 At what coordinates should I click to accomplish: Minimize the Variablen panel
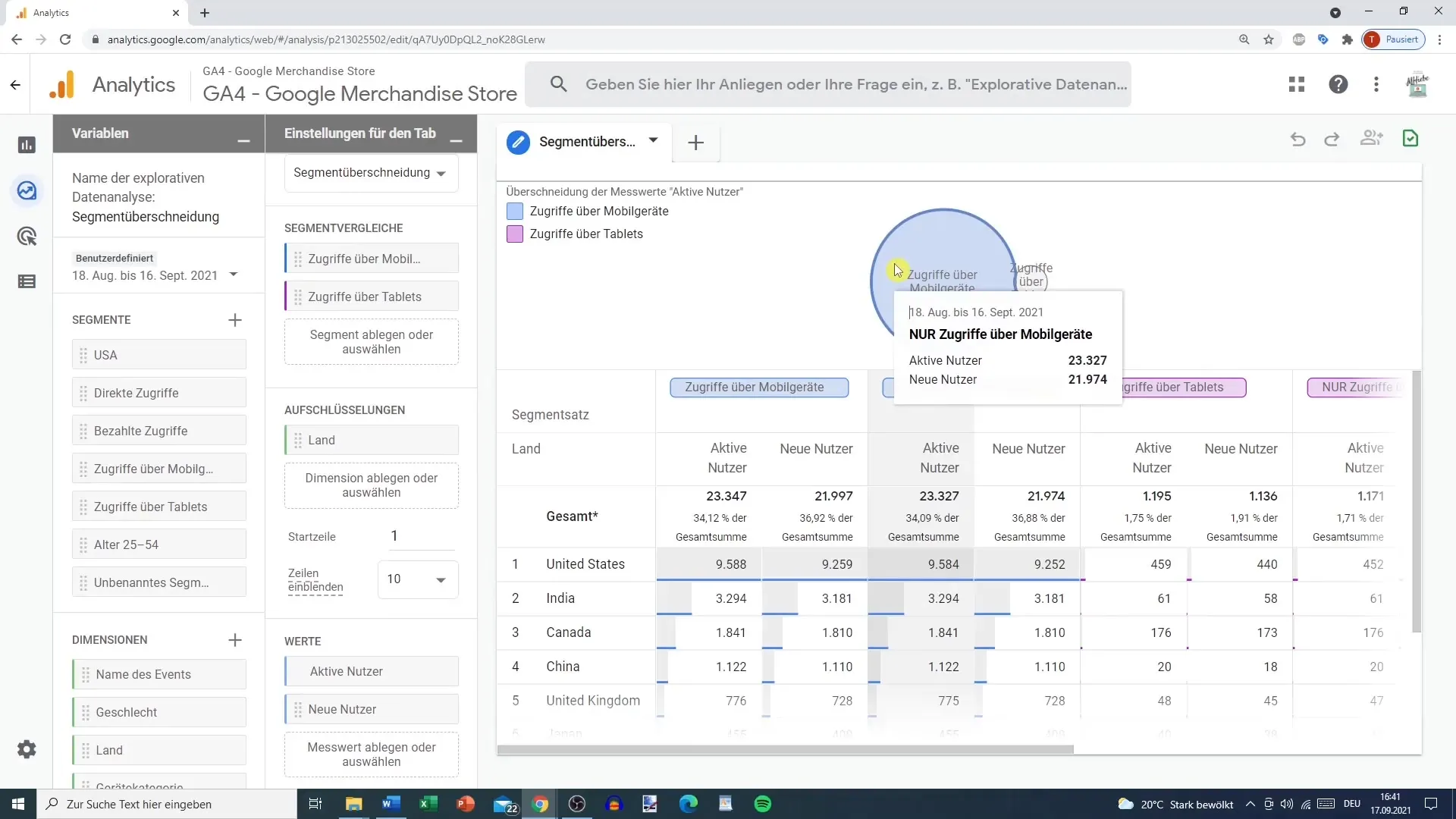[243, 141]
